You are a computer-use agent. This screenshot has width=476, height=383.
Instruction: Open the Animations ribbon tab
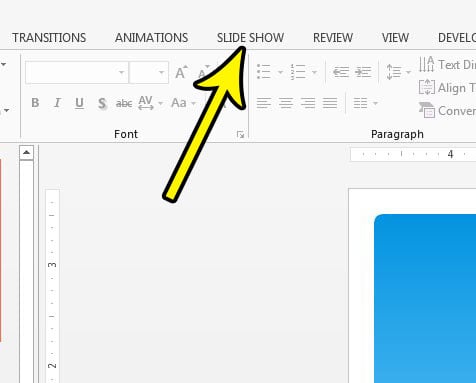coord(151,38)
